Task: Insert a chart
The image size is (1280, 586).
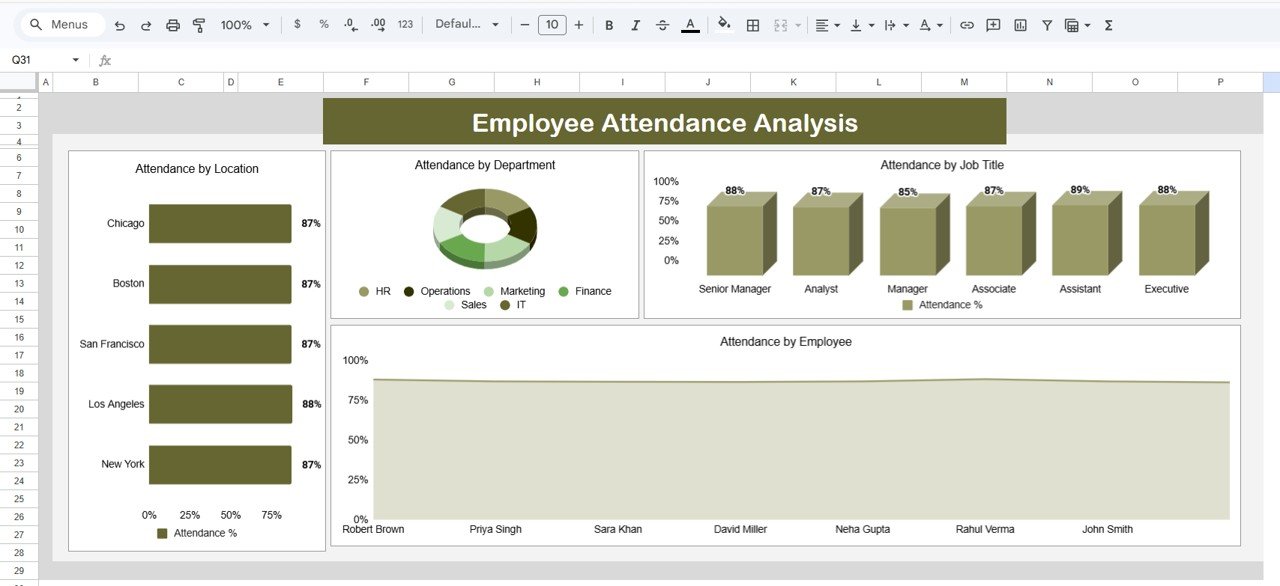Action: 1020,25
